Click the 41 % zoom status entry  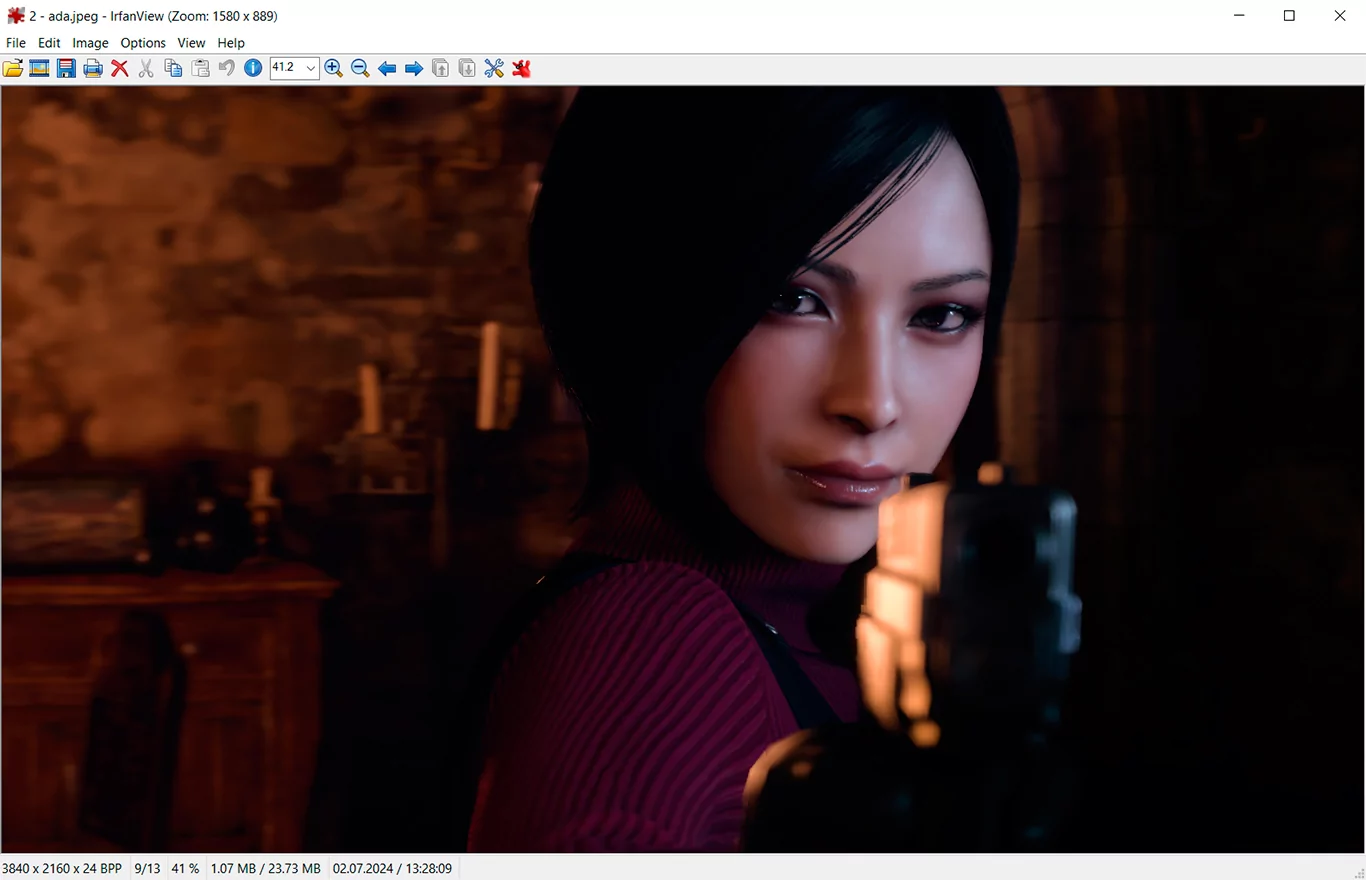tap(185, 868)
